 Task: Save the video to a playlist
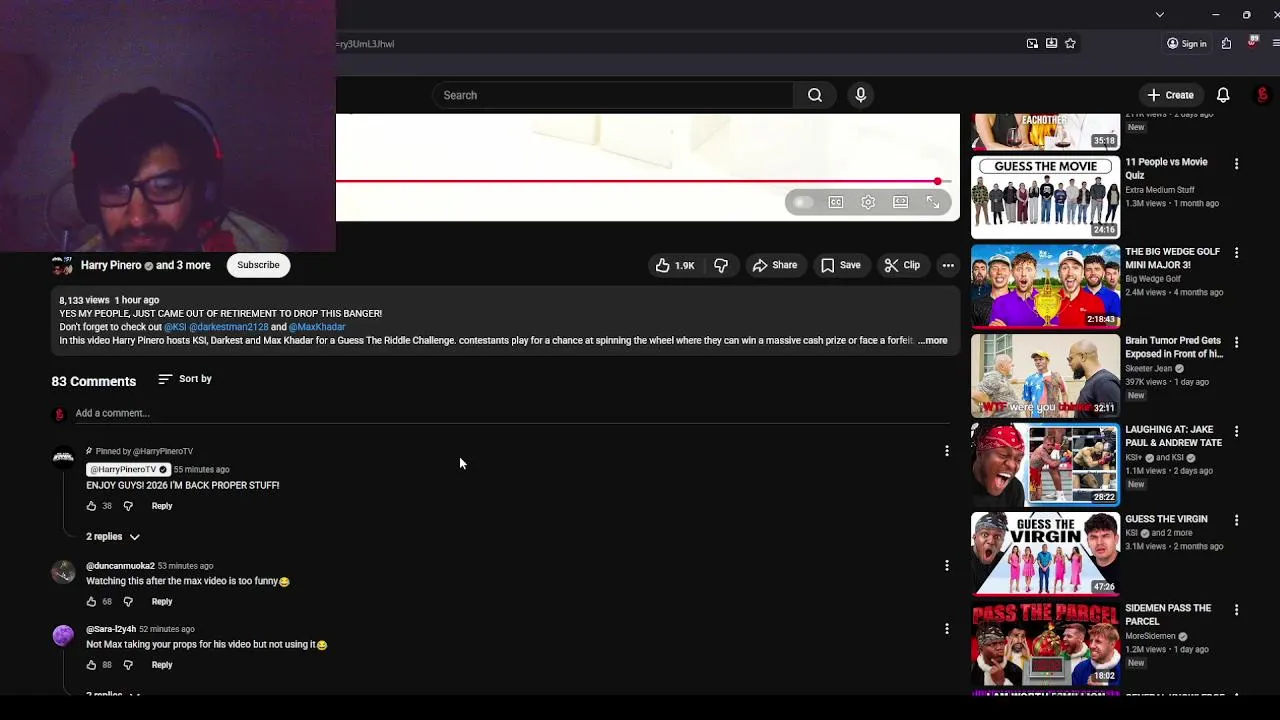pos(840,265)
